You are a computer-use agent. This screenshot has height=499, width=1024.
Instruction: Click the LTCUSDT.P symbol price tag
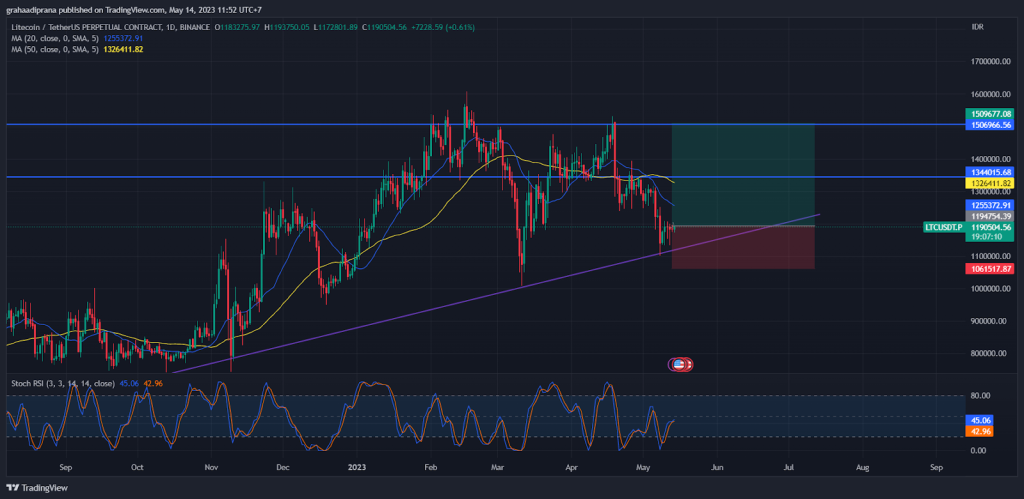tap(943, 227)
